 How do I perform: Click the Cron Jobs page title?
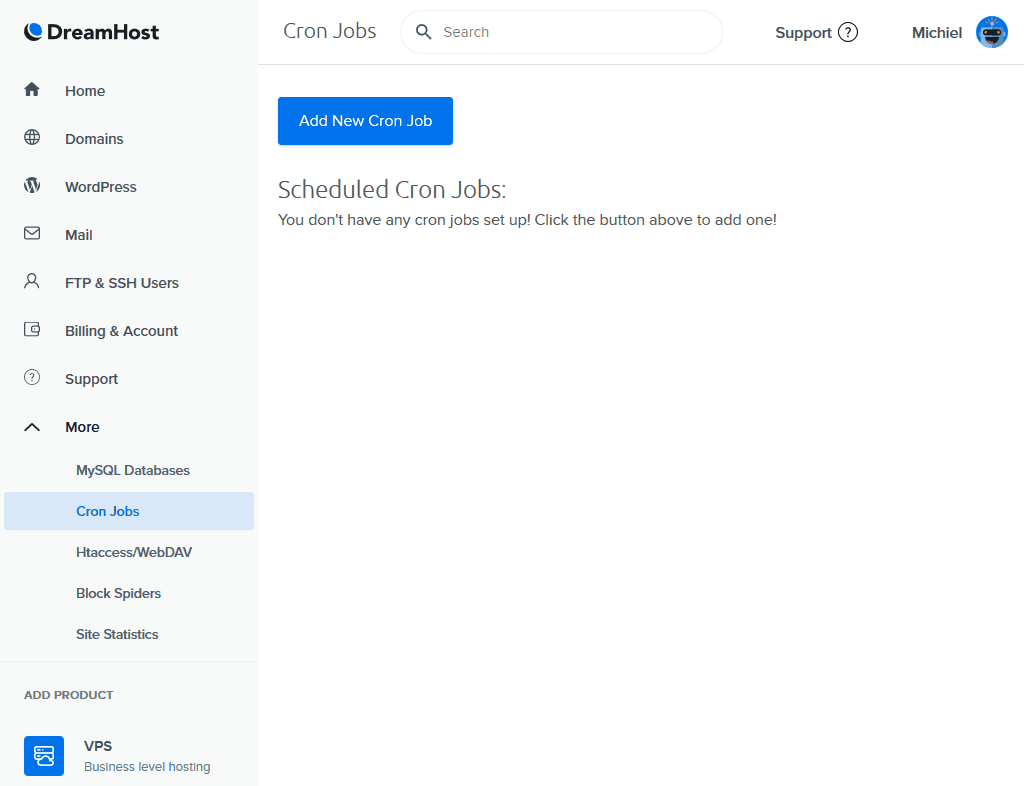(x=330, y=31)
